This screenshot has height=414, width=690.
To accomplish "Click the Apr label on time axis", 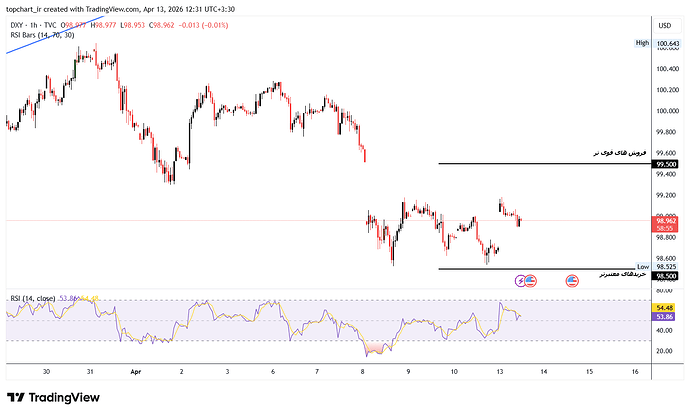I will (x=136, y=372).
